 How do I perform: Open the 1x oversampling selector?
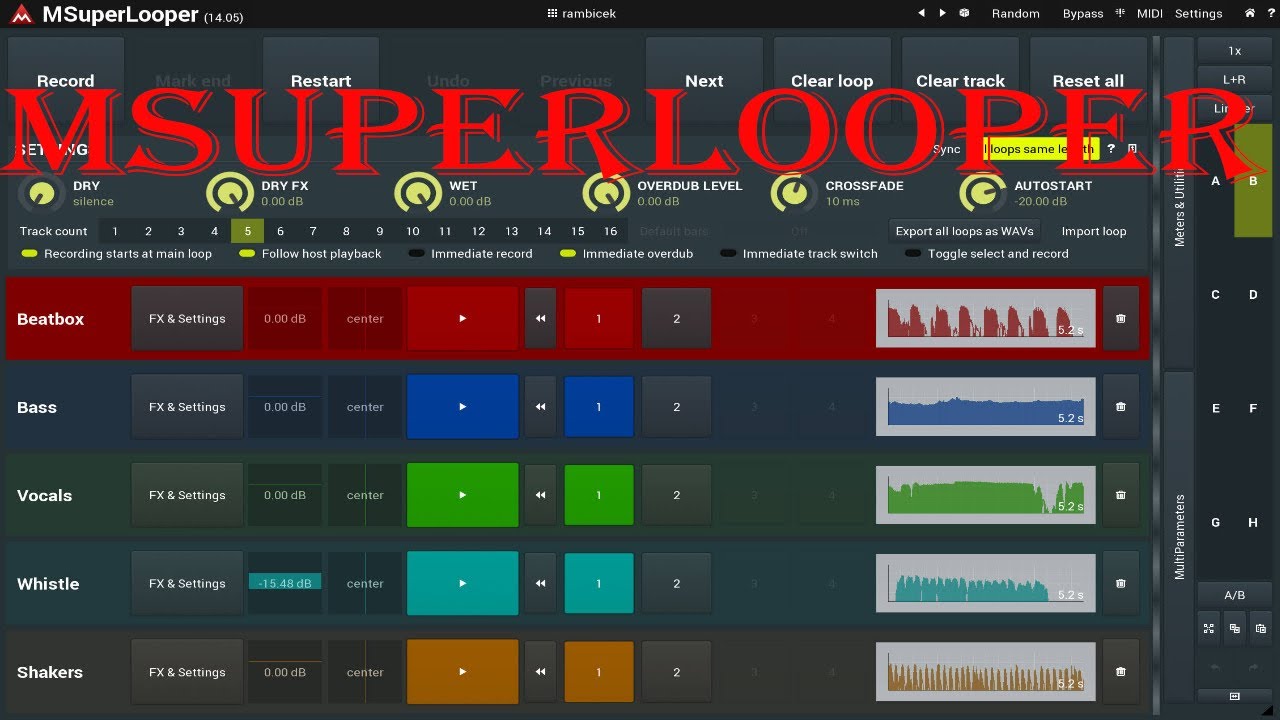1235,50
